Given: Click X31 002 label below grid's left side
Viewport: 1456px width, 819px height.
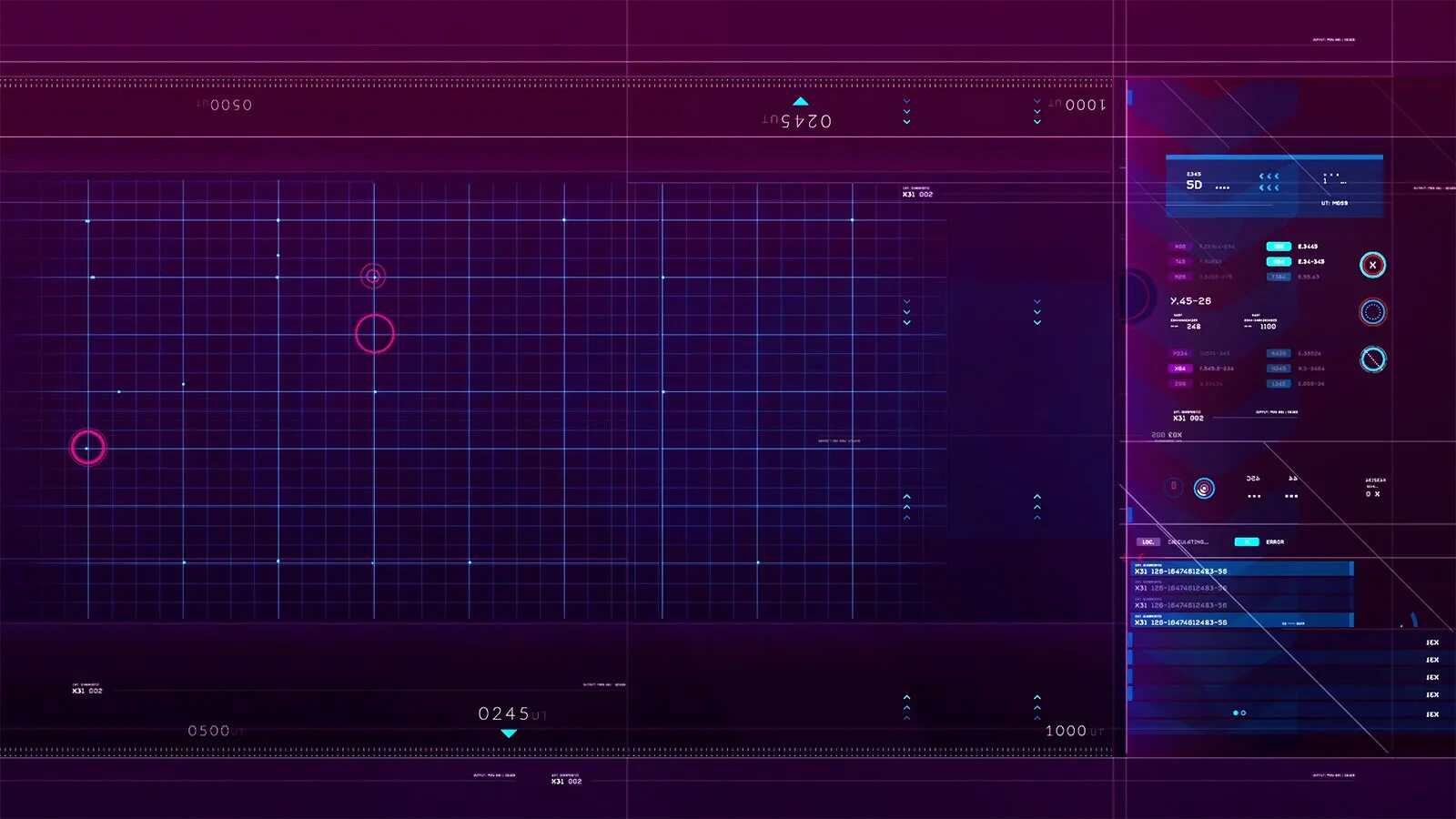Looking at the screenshot, I should (87, 691).
